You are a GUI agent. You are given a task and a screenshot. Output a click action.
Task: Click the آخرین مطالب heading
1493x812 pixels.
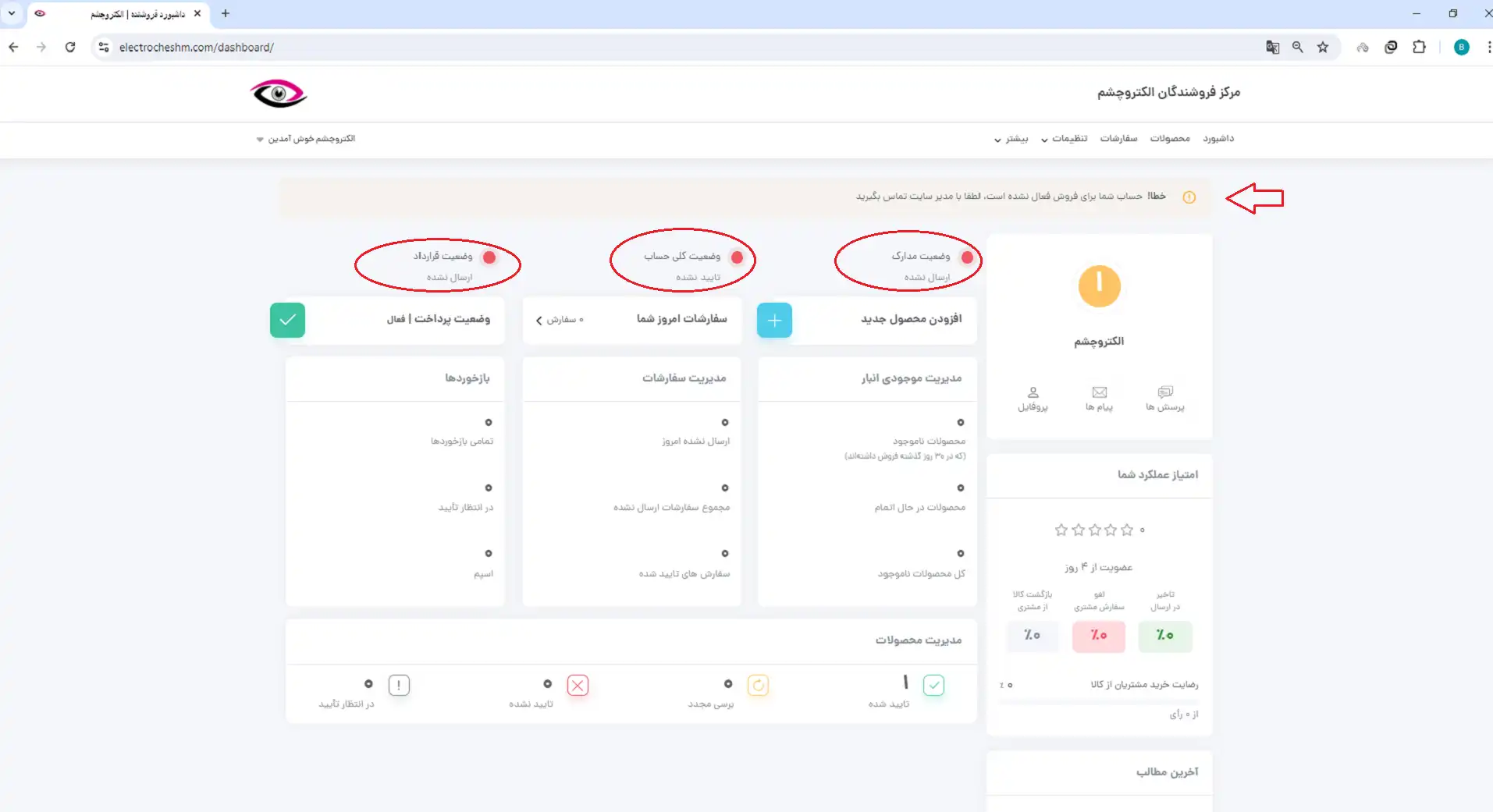coord(1167,772)
